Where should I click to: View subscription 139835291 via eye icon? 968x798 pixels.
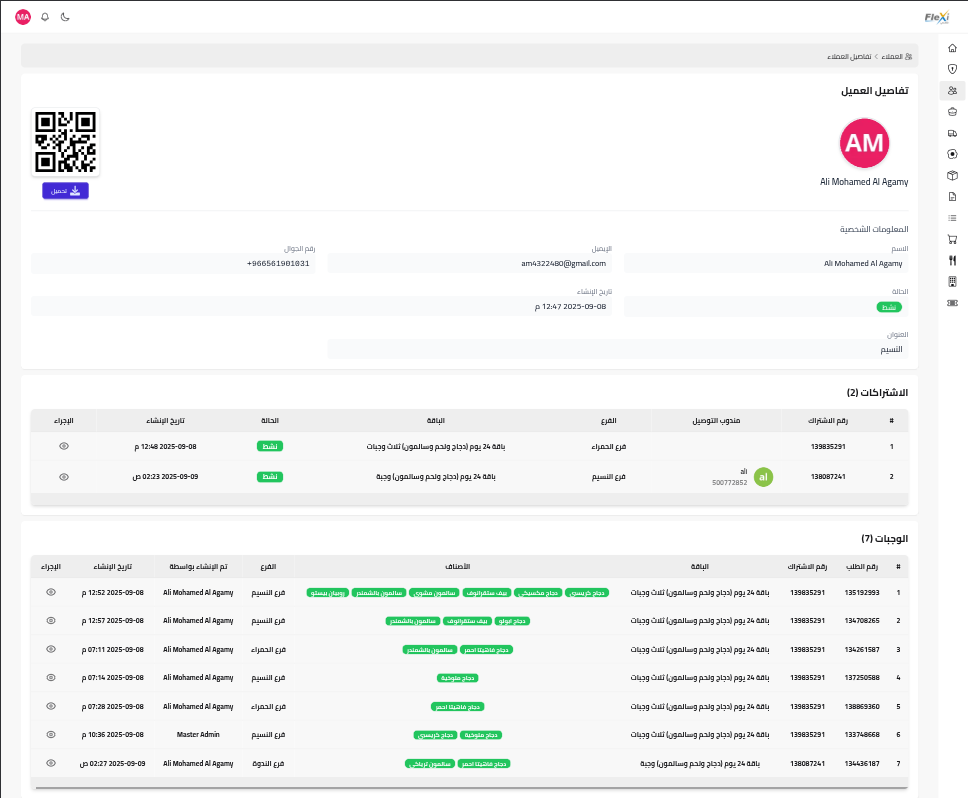64,446
